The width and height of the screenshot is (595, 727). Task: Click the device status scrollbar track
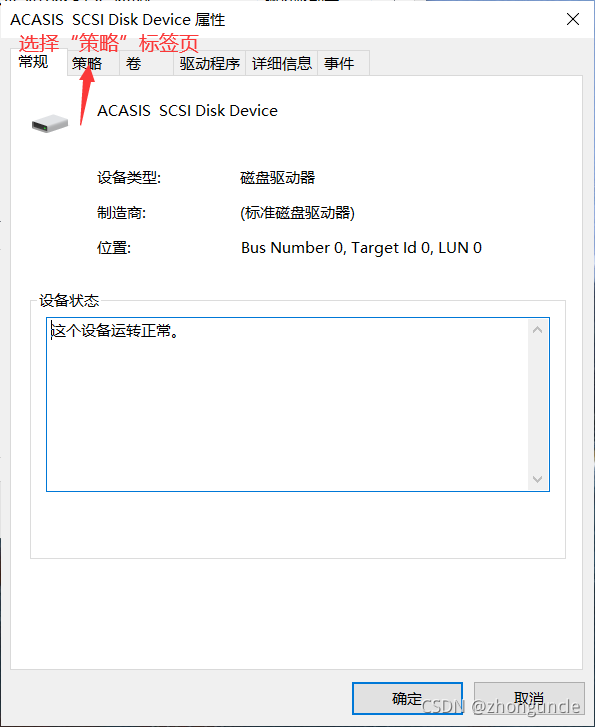click(537, 405)
